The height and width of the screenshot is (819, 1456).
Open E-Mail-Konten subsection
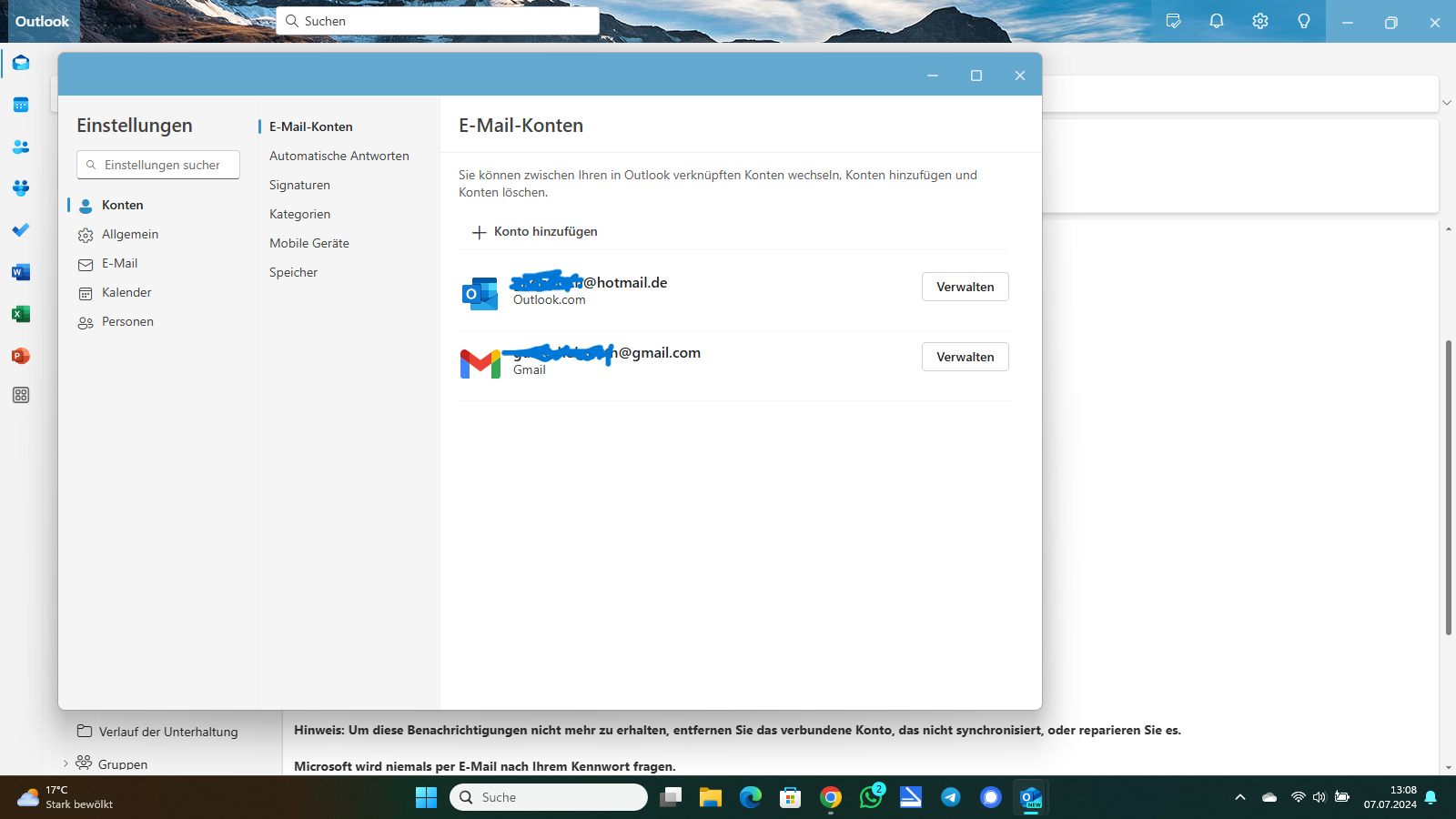tap(311, 126)
